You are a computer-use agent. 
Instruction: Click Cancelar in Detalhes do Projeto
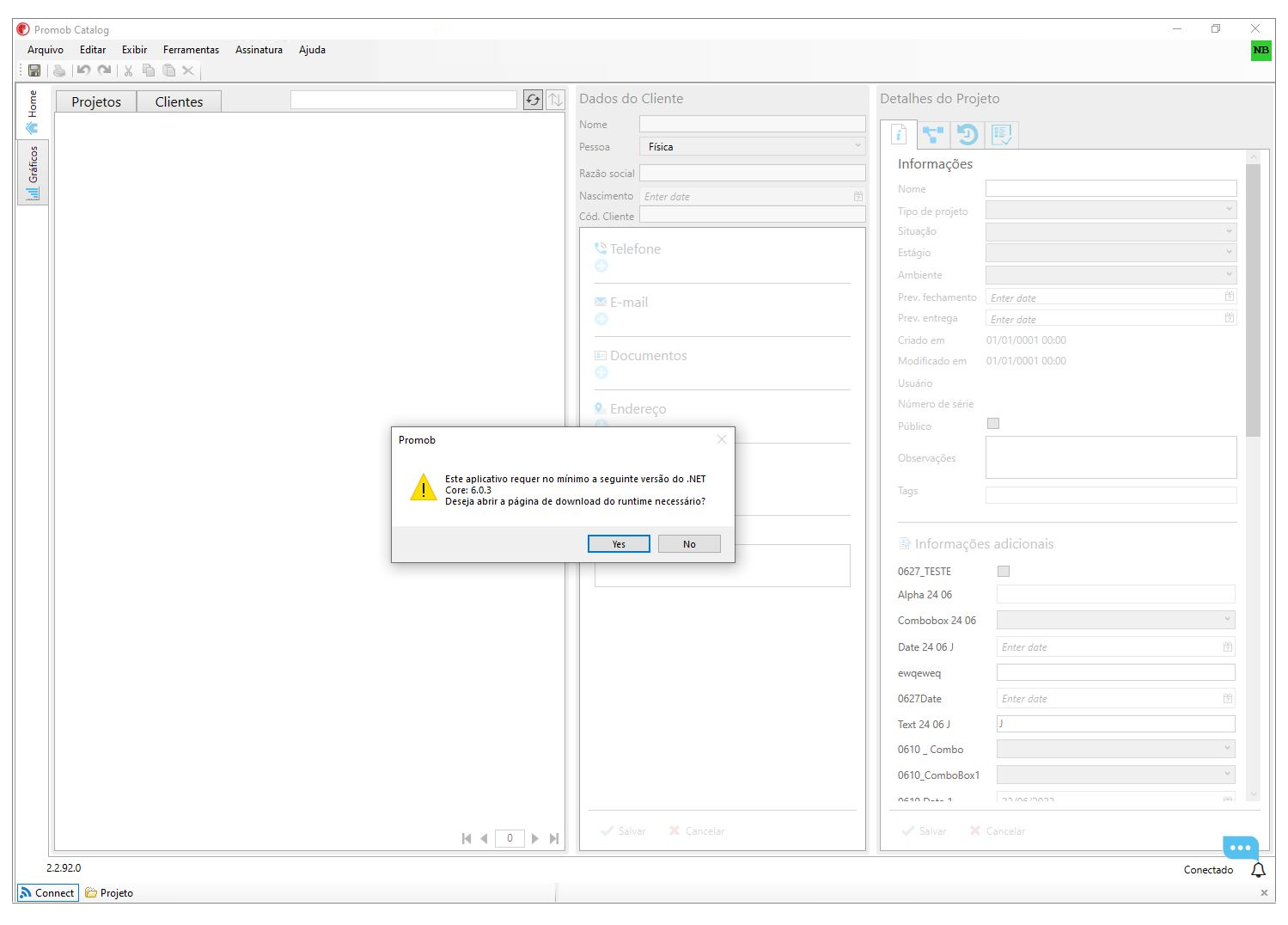pos(998,831)
